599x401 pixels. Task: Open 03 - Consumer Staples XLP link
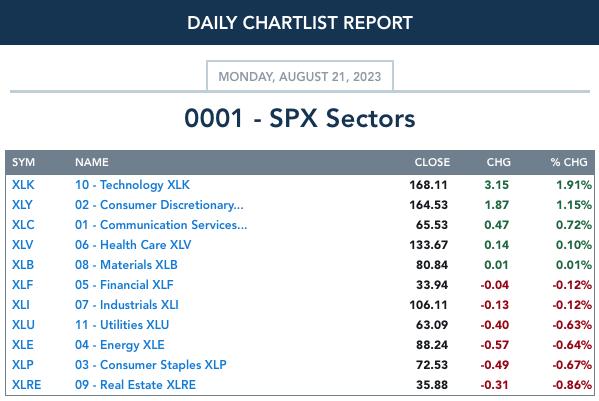point(151,365)
